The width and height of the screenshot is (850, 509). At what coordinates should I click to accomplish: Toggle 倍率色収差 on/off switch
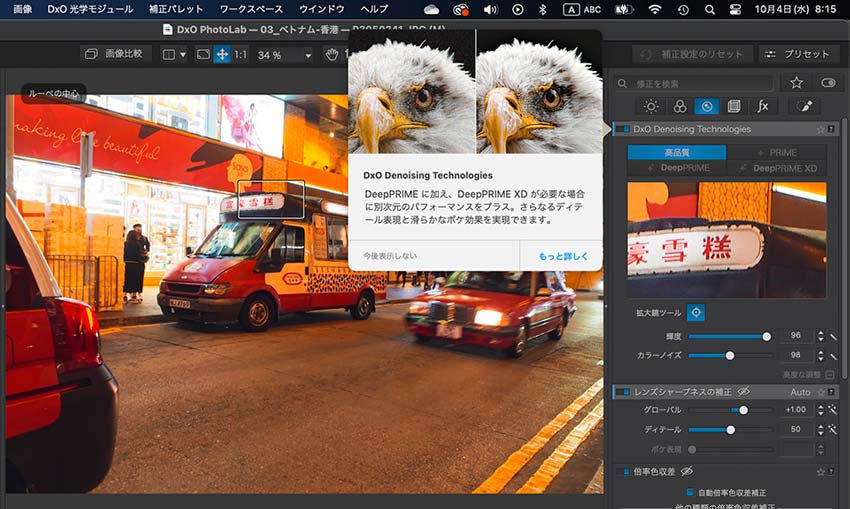(x=624, y=472)
